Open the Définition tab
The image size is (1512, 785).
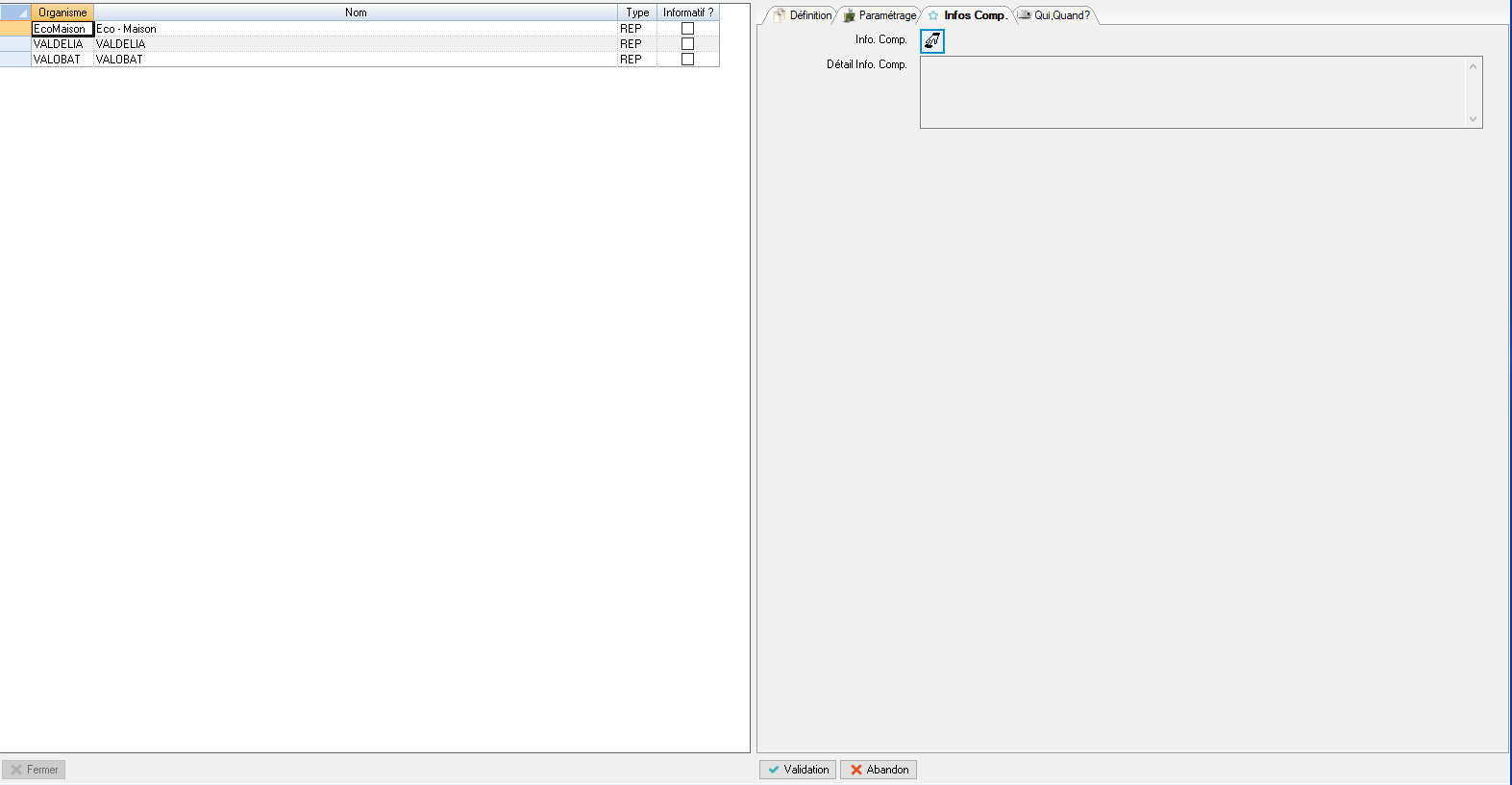pos(804,15)
